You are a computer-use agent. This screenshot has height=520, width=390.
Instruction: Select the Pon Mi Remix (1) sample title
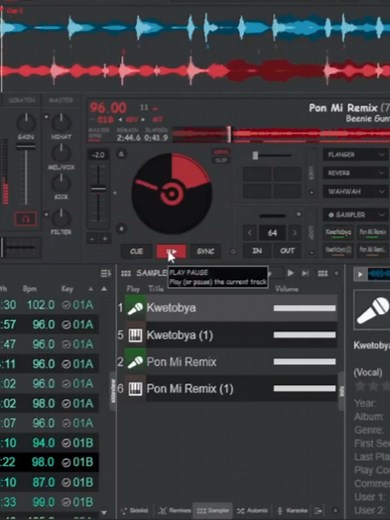coord(190,389)
